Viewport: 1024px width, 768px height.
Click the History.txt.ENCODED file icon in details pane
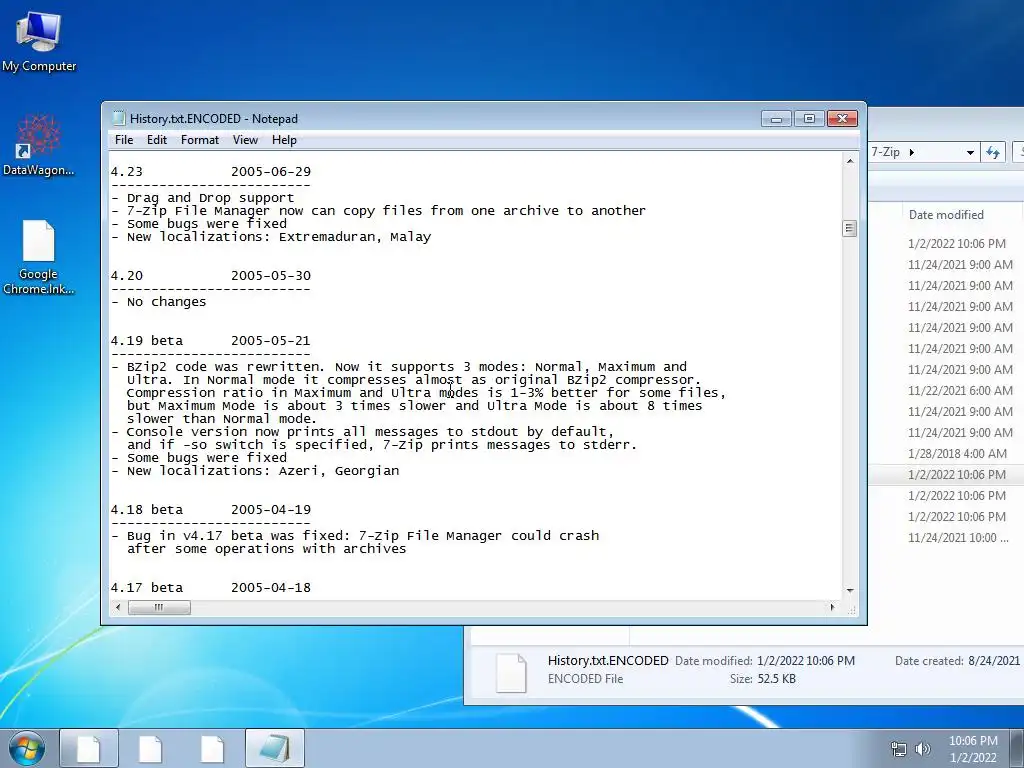pyautogui.click(x=511, y=672)
